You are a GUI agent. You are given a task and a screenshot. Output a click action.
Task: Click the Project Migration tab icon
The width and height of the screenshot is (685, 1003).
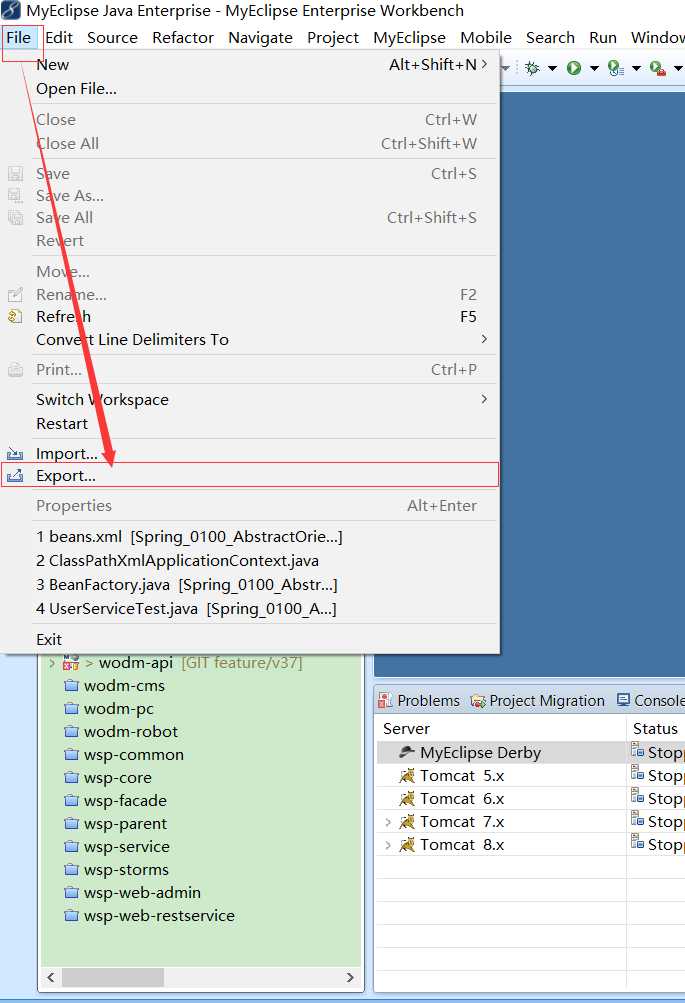(478, 700)
